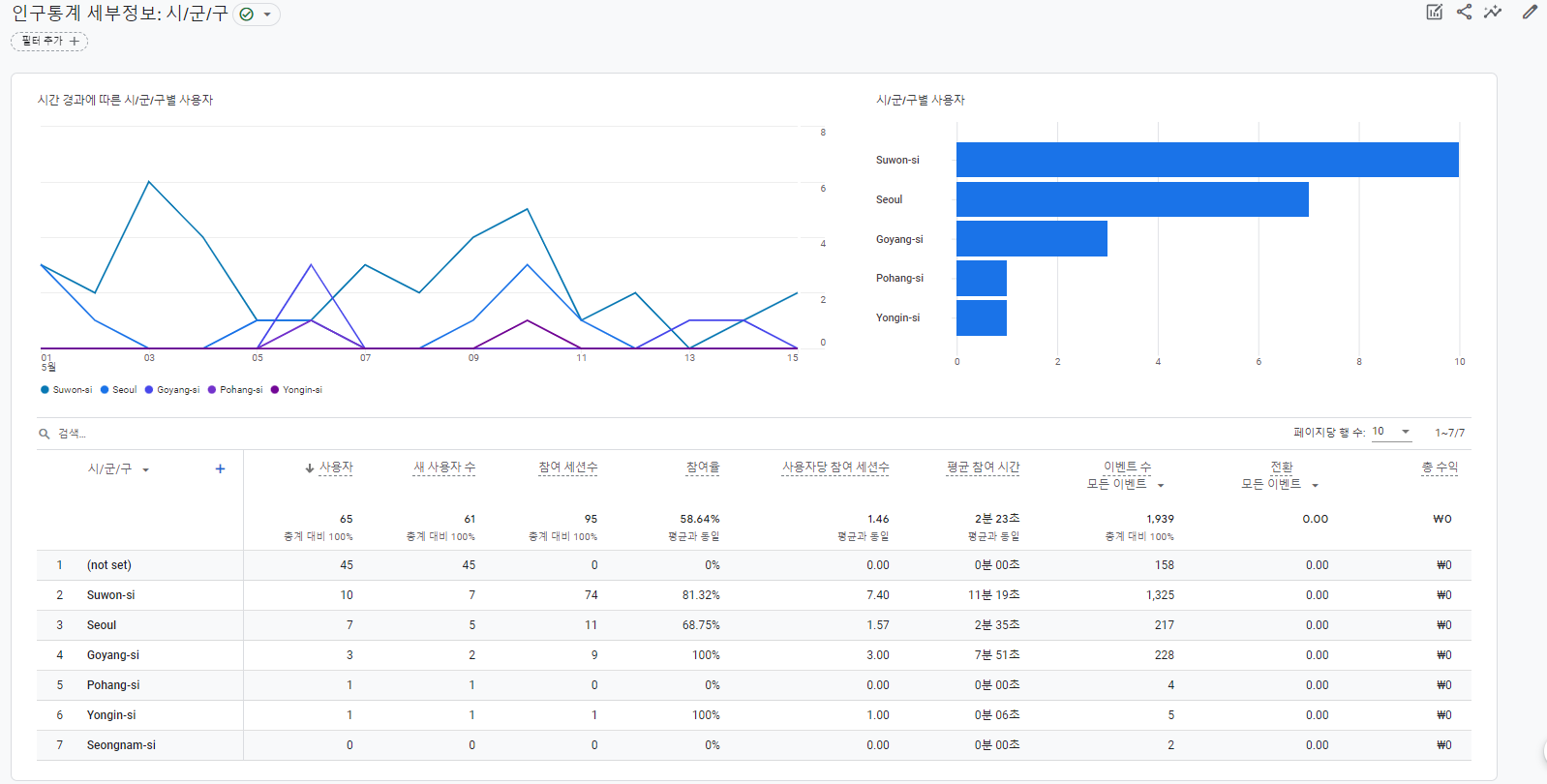Click the green report status check icon
The width and height of the screenshot is (1547, 784).
(x=247, y=15)
